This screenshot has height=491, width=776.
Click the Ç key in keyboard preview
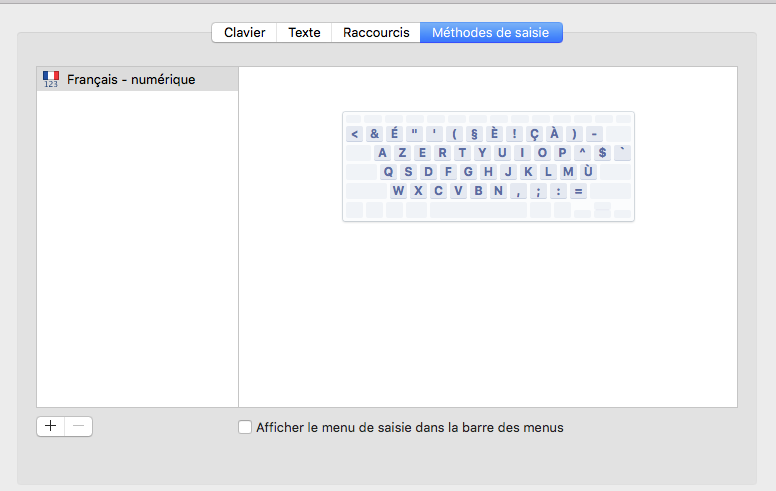[x=534, y=134]
